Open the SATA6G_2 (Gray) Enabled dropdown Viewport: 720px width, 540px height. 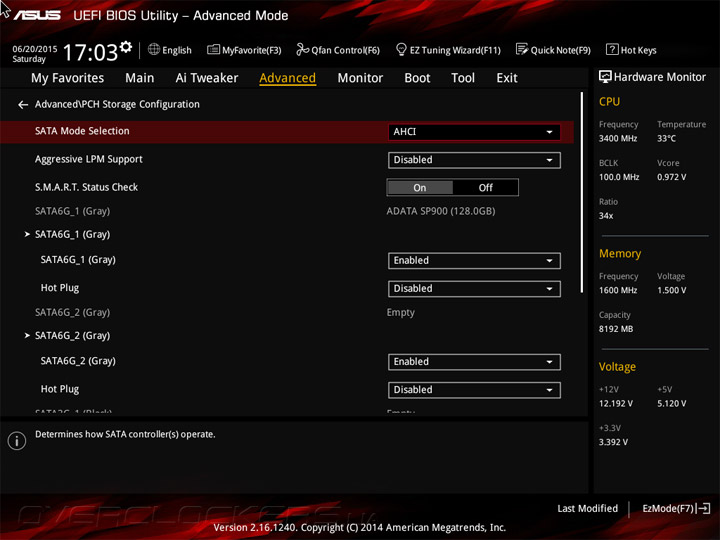click(x=474, y=362)
